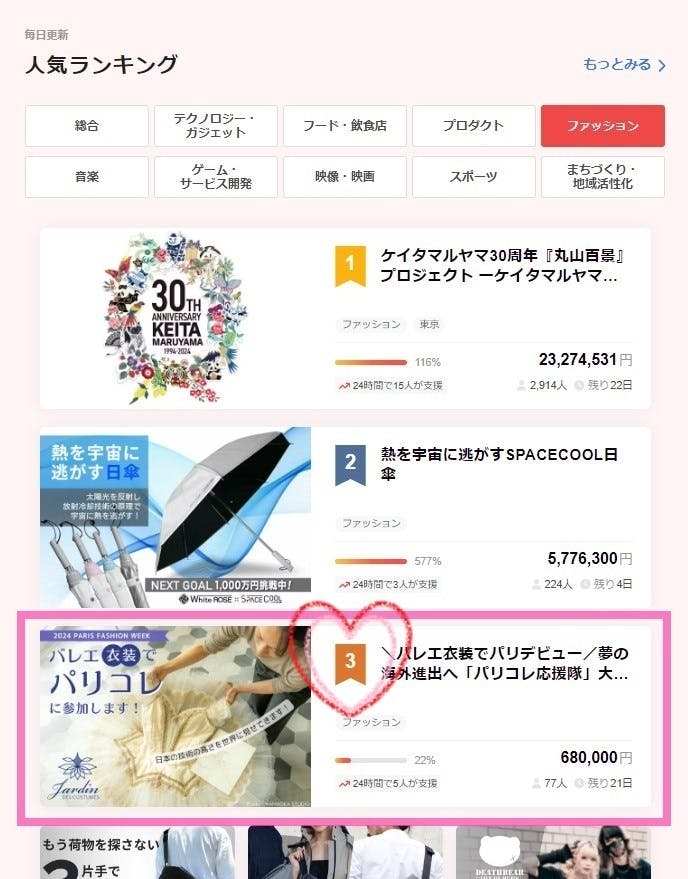
Task: Click trending arrow icon by 24時間で15人が支援
Action: pyautogui.click(x=344, y=386)
